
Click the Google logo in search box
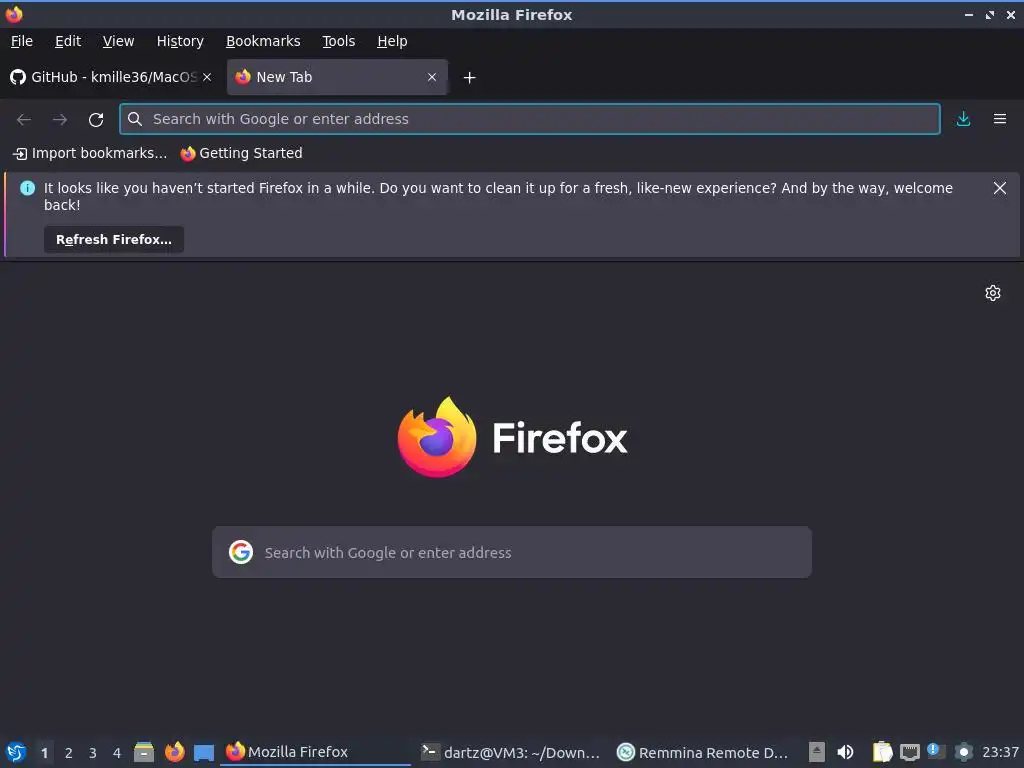coord(241,552)
